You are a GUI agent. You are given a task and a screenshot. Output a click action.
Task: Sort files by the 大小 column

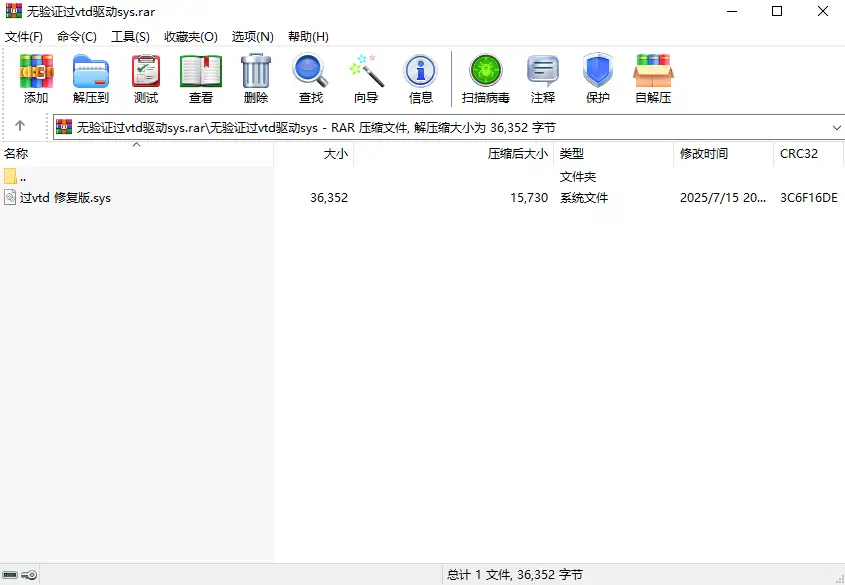coord(332,154)
